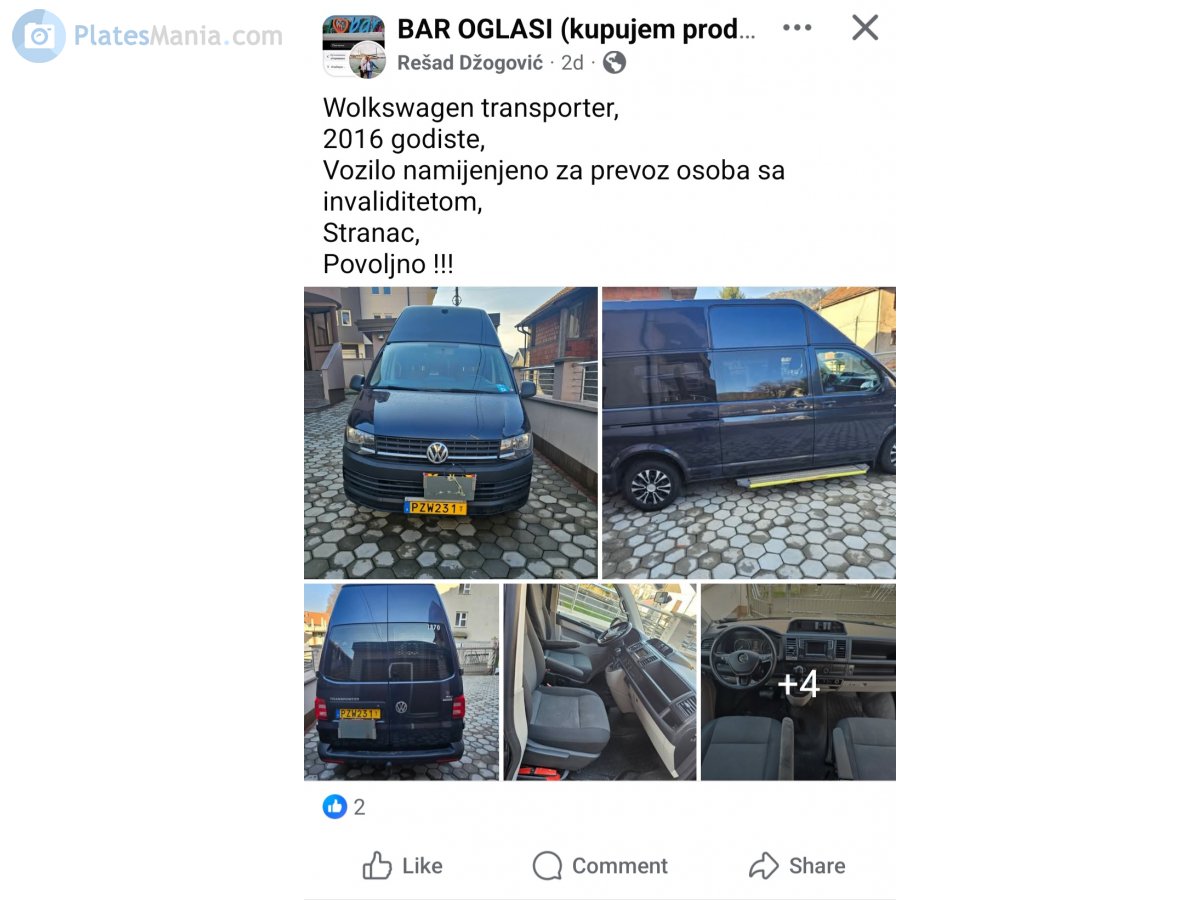Open the driver seat interior photo
The width and height of the screenshot is (1200, 900).
point(600,682)
